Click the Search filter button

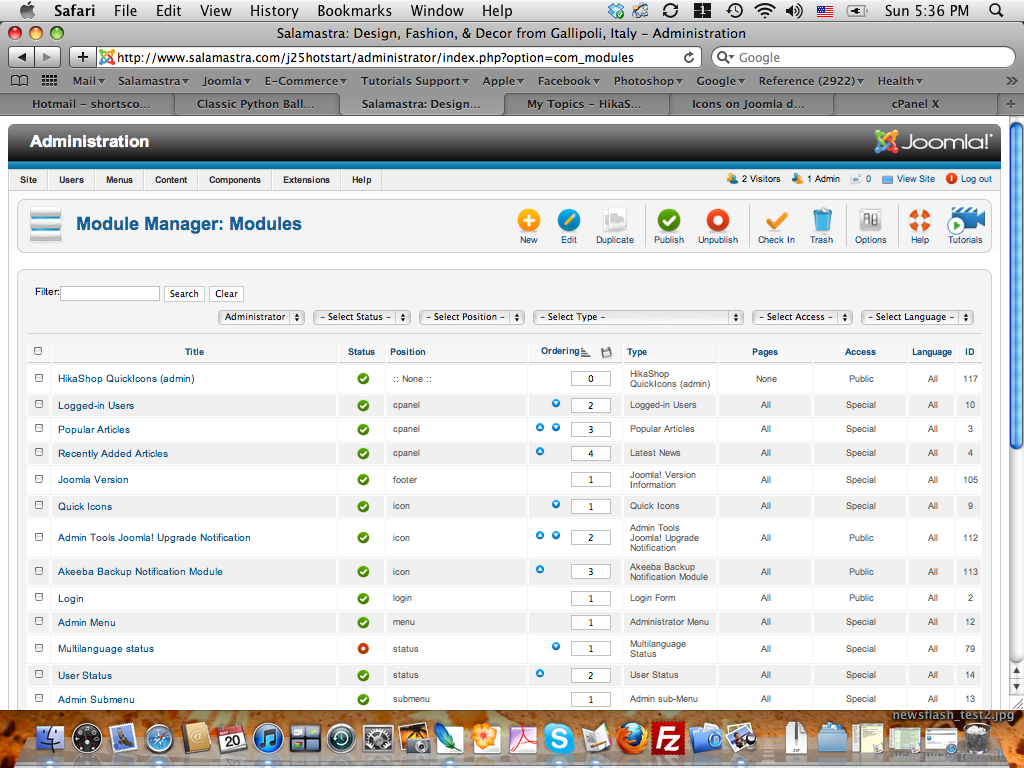click(184, 294)
